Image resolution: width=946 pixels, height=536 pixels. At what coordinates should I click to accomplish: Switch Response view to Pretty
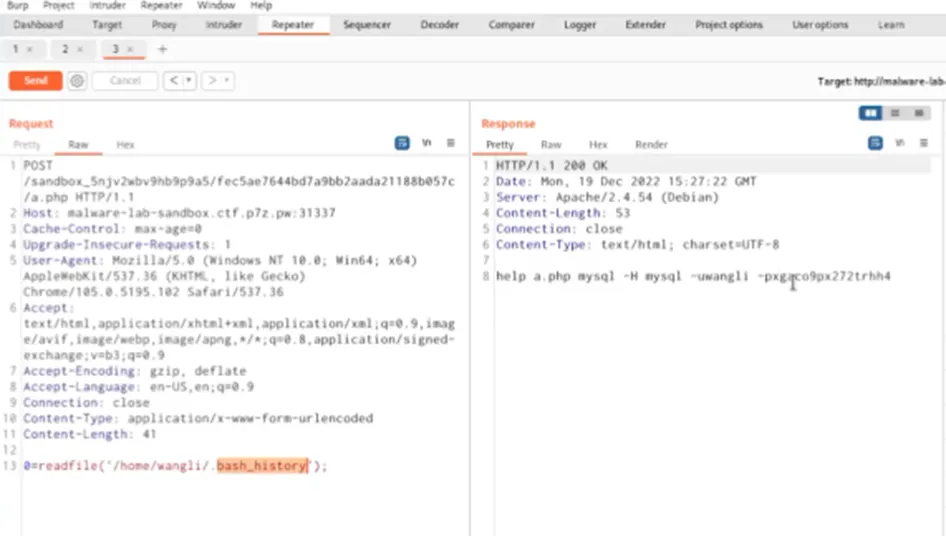[x=500, y=145]
